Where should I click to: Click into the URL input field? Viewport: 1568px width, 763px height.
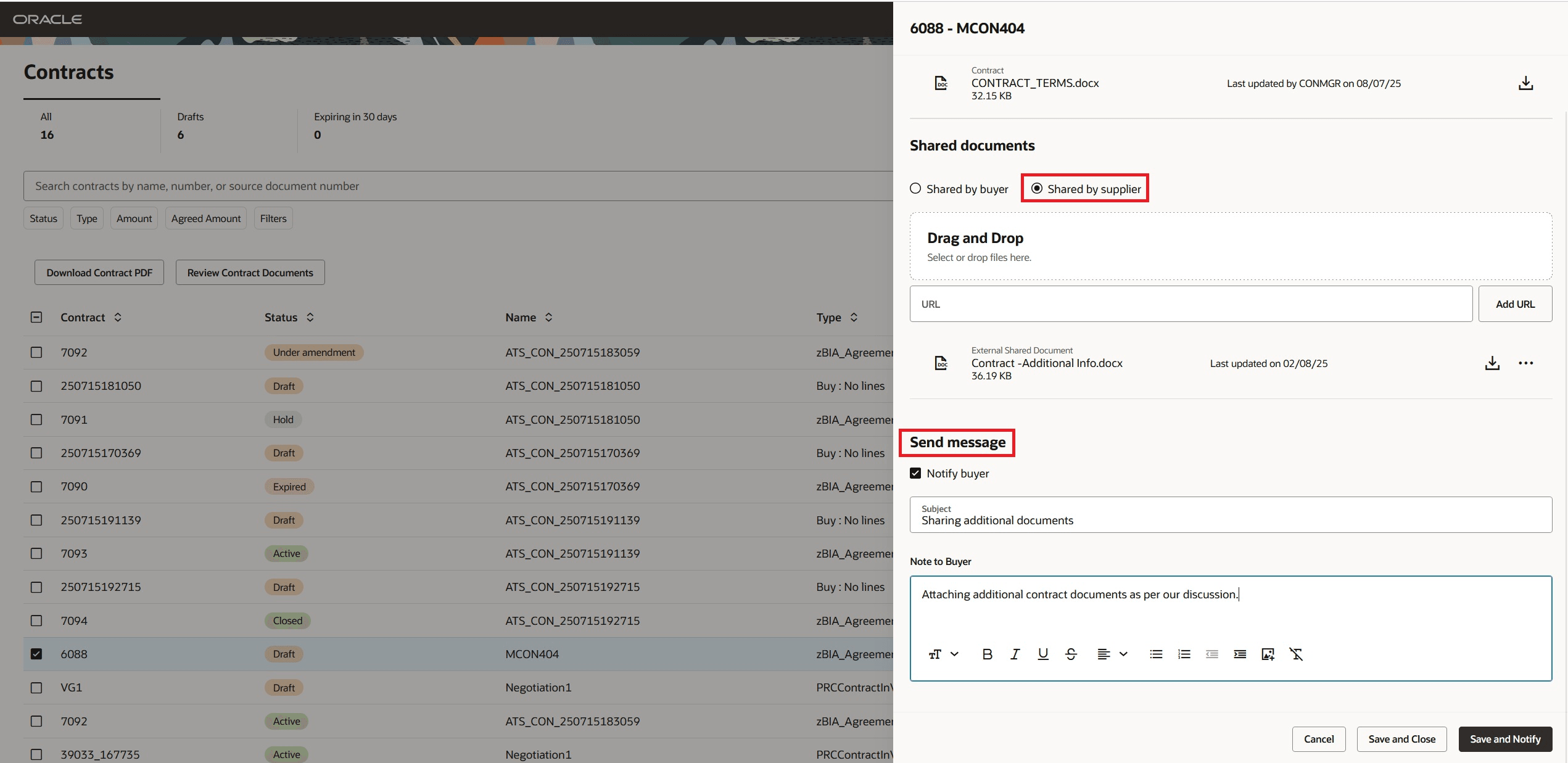coord(1190,304)
